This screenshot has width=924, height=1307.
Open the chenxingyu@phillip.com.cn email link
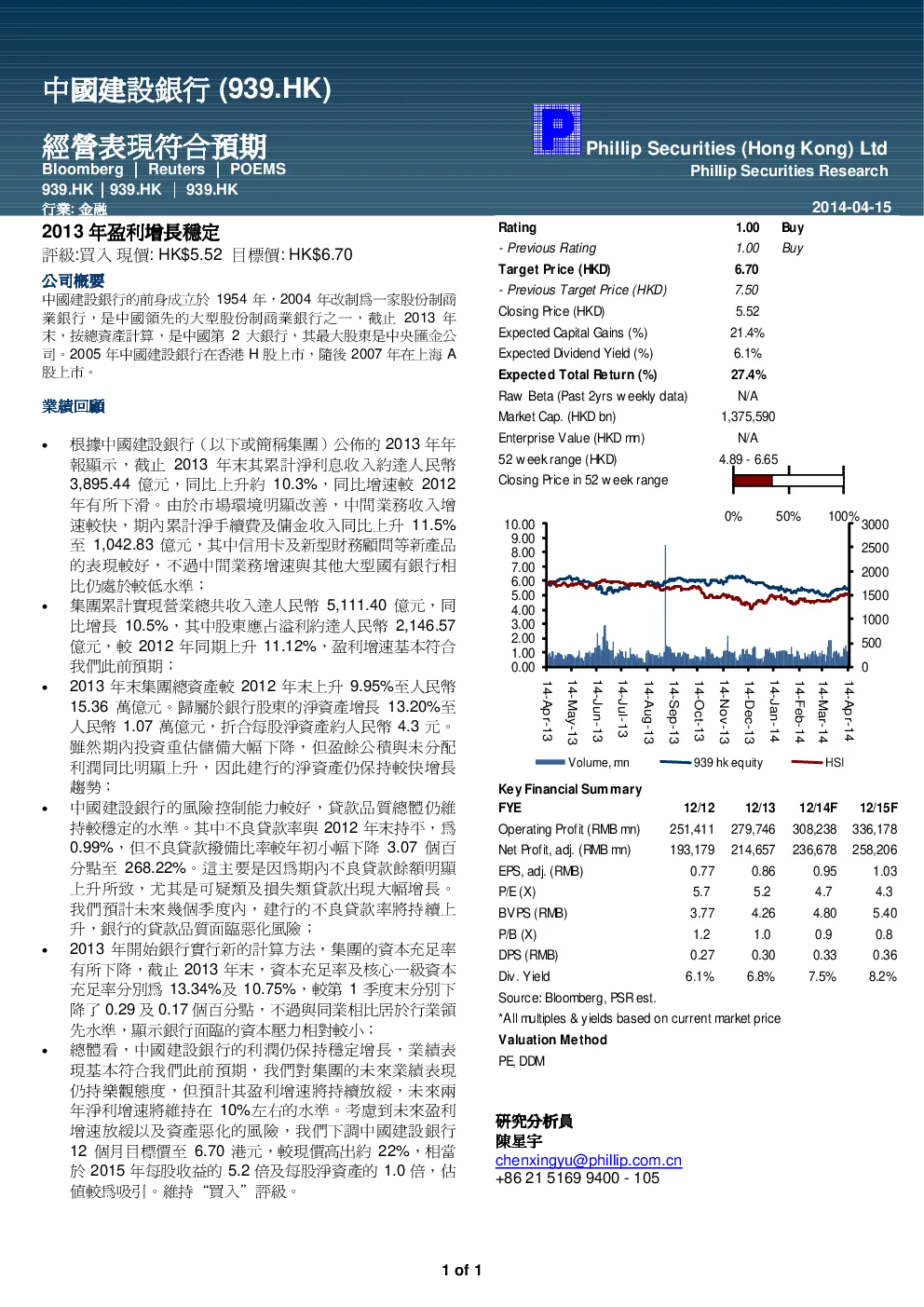click(x=589, y=1161)
